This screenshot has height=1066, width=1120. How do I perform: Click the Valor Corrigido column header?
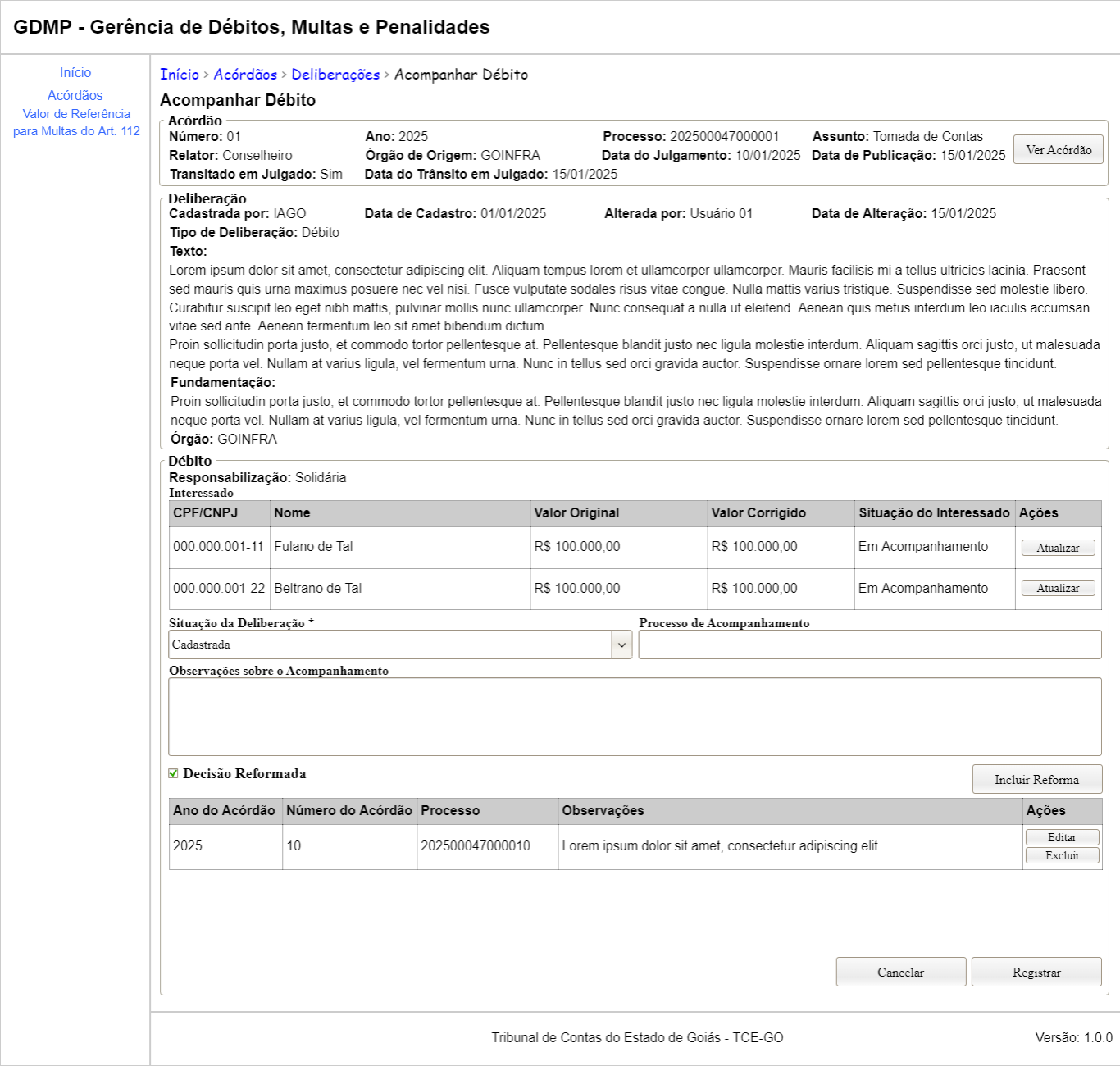tap(758, 512)
